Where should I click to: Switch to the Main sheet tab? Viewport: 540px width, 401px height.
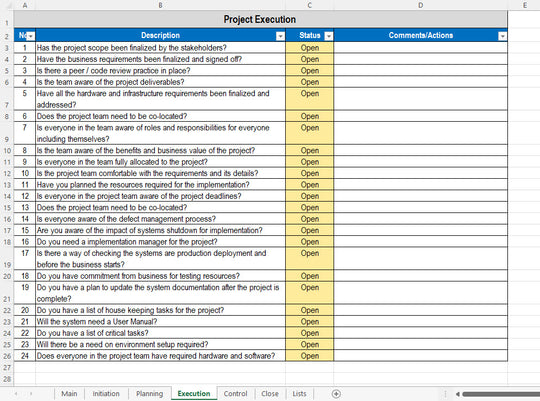[x=69, y=393]
